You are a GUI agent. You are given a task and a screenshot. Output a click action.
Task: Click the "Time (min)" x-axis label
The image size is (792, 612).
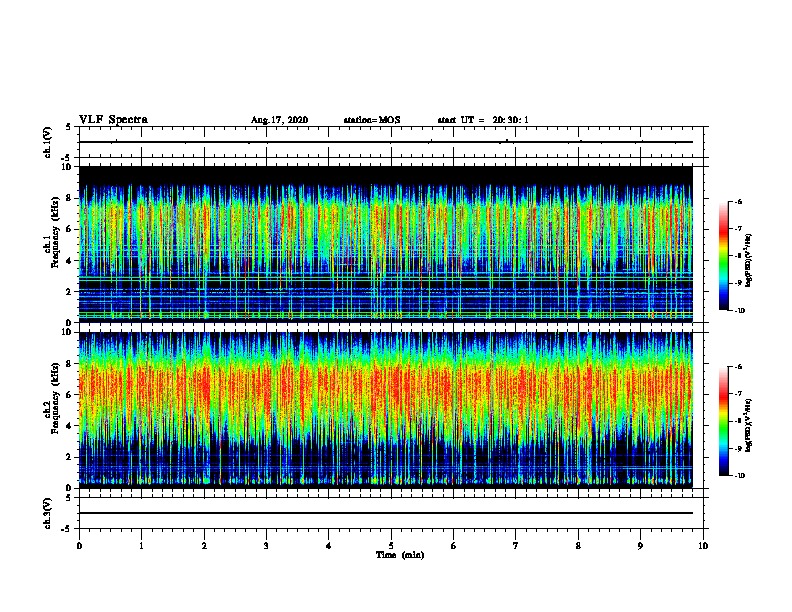pos(400,555)
